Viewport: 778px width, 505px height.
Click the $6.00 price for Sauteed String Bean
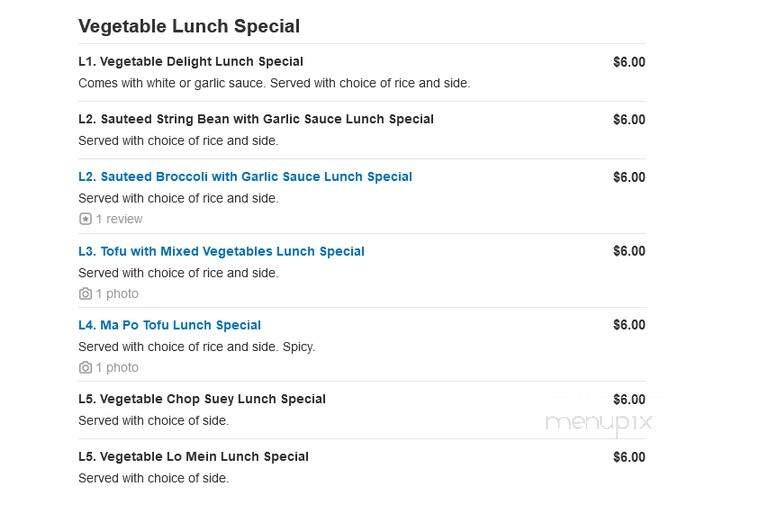point(629,120)
